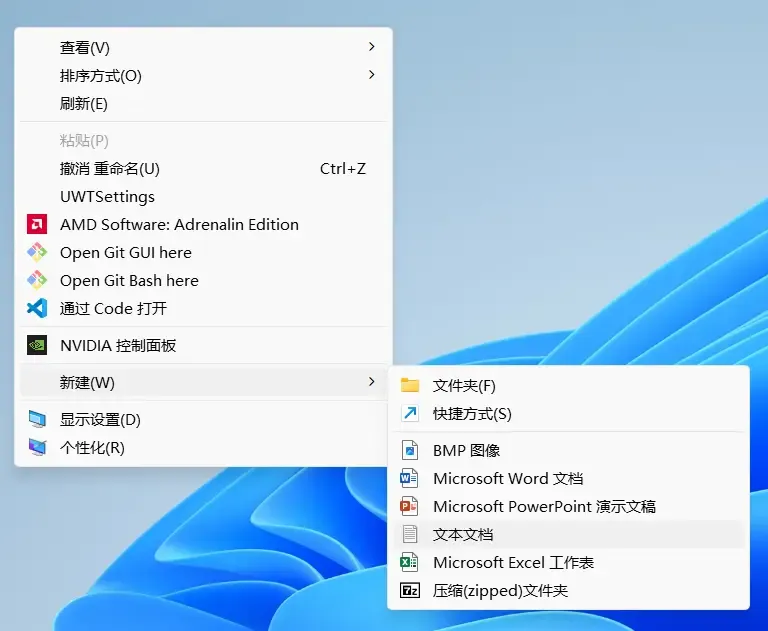The height and width of the screenshot is (631, 768).
Task: Select 粘贴(P) menu entry
Action: coord(203,141)
